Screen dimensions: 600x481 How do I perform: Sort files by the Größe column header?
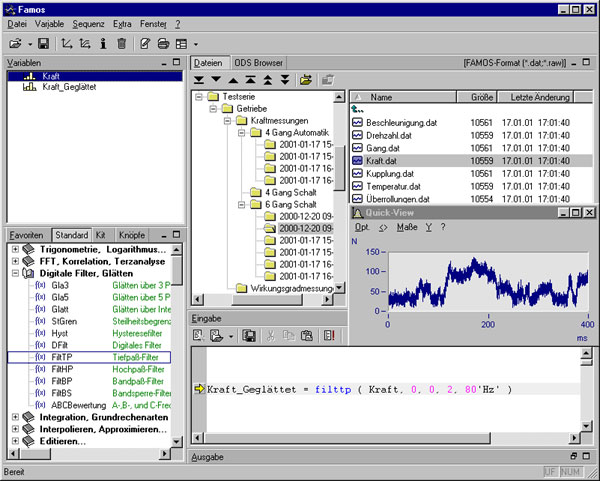point(482,98)
